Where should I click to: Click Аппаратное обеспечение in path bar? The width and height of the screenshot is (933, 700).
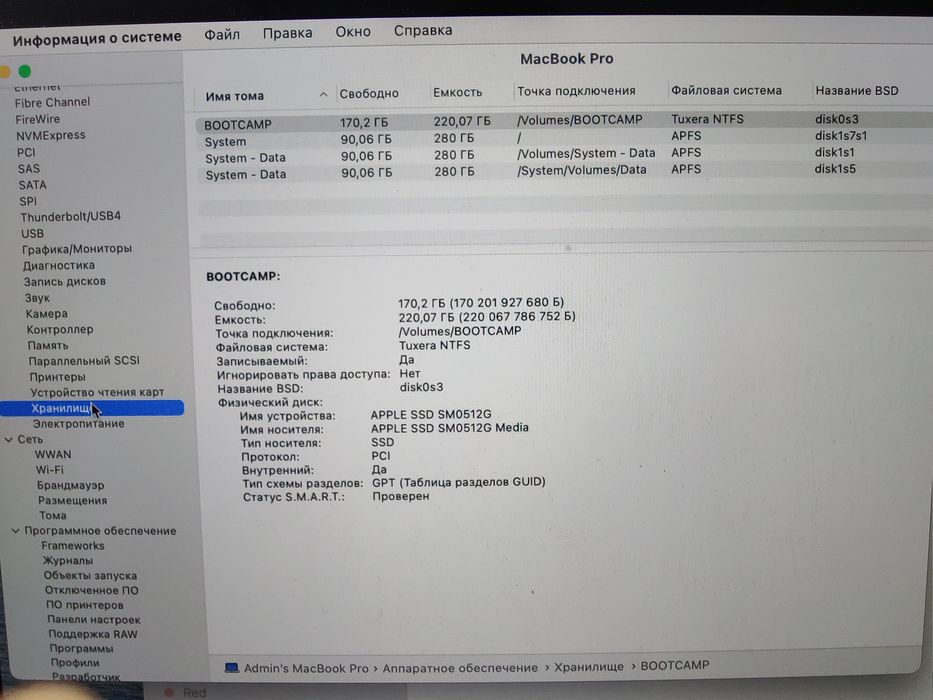pyautogui.click(x=460, y=668)
